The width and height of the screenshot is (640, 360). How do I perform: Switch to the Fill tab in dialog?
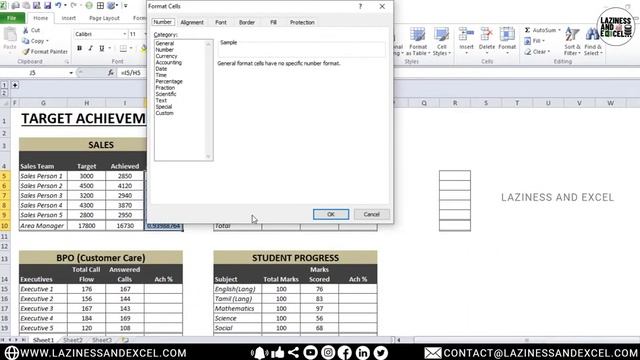pos(273,22)
